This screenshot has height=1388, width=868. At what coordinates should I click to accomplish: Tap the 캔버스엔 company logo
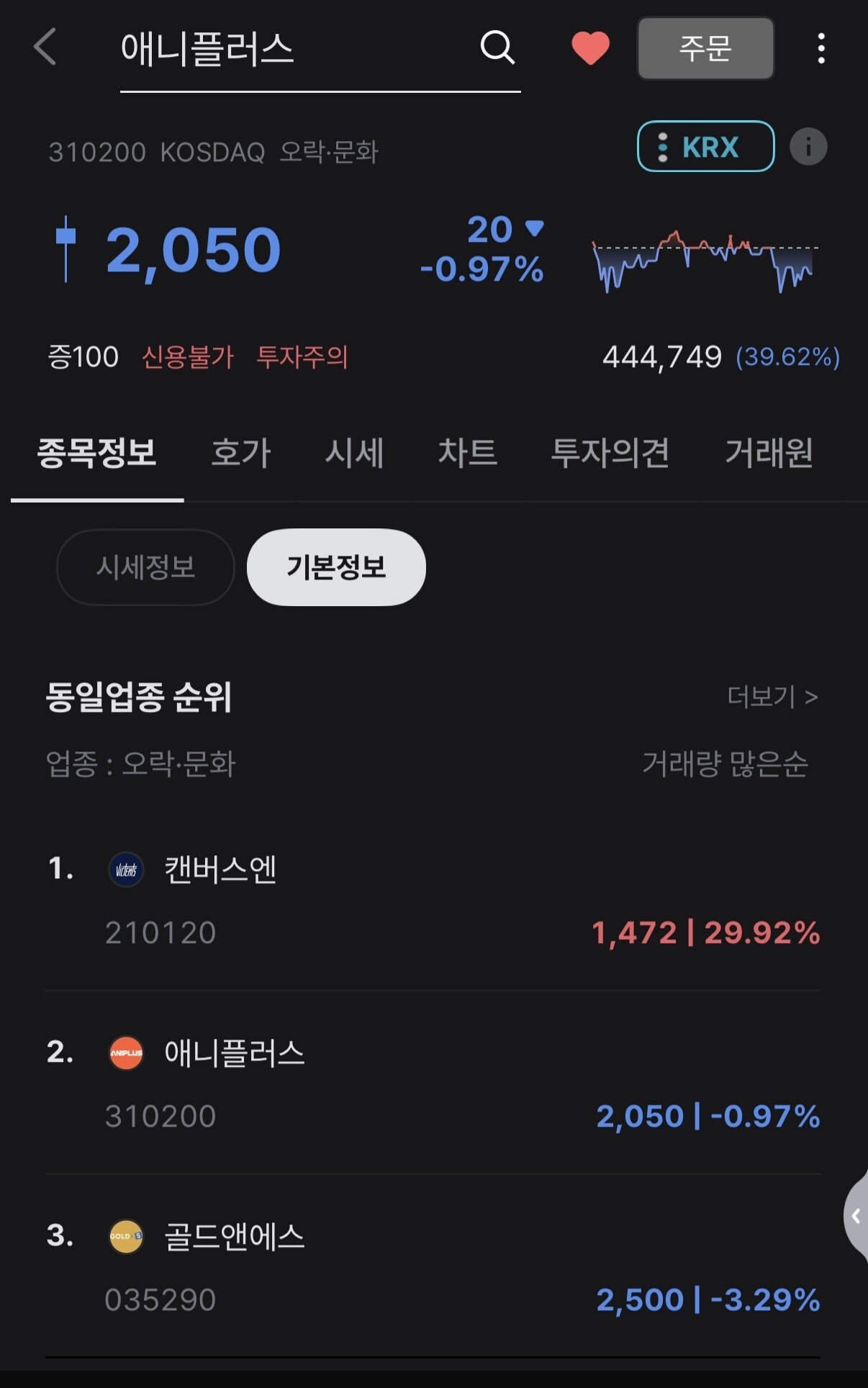(x=126, y=870)
